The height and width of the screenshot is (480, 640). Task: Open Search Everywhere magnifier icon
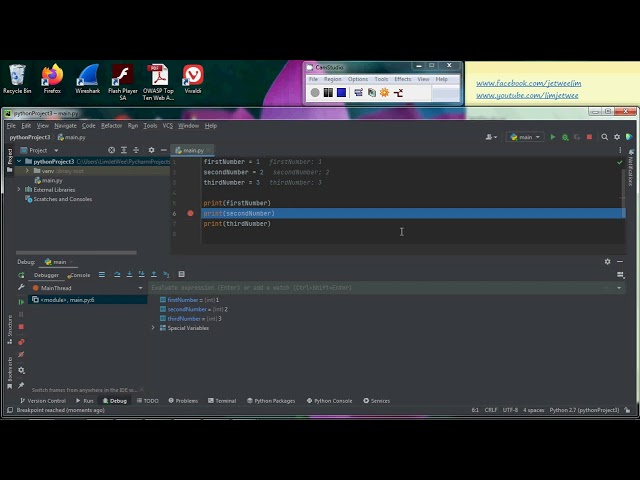click(x=604, y=137)
